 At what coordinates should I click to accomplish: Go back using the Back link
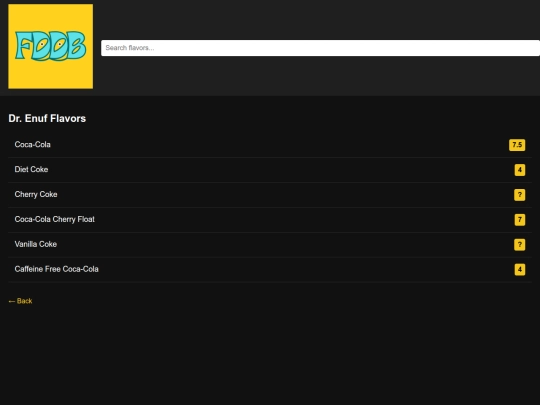pos(20,301)
